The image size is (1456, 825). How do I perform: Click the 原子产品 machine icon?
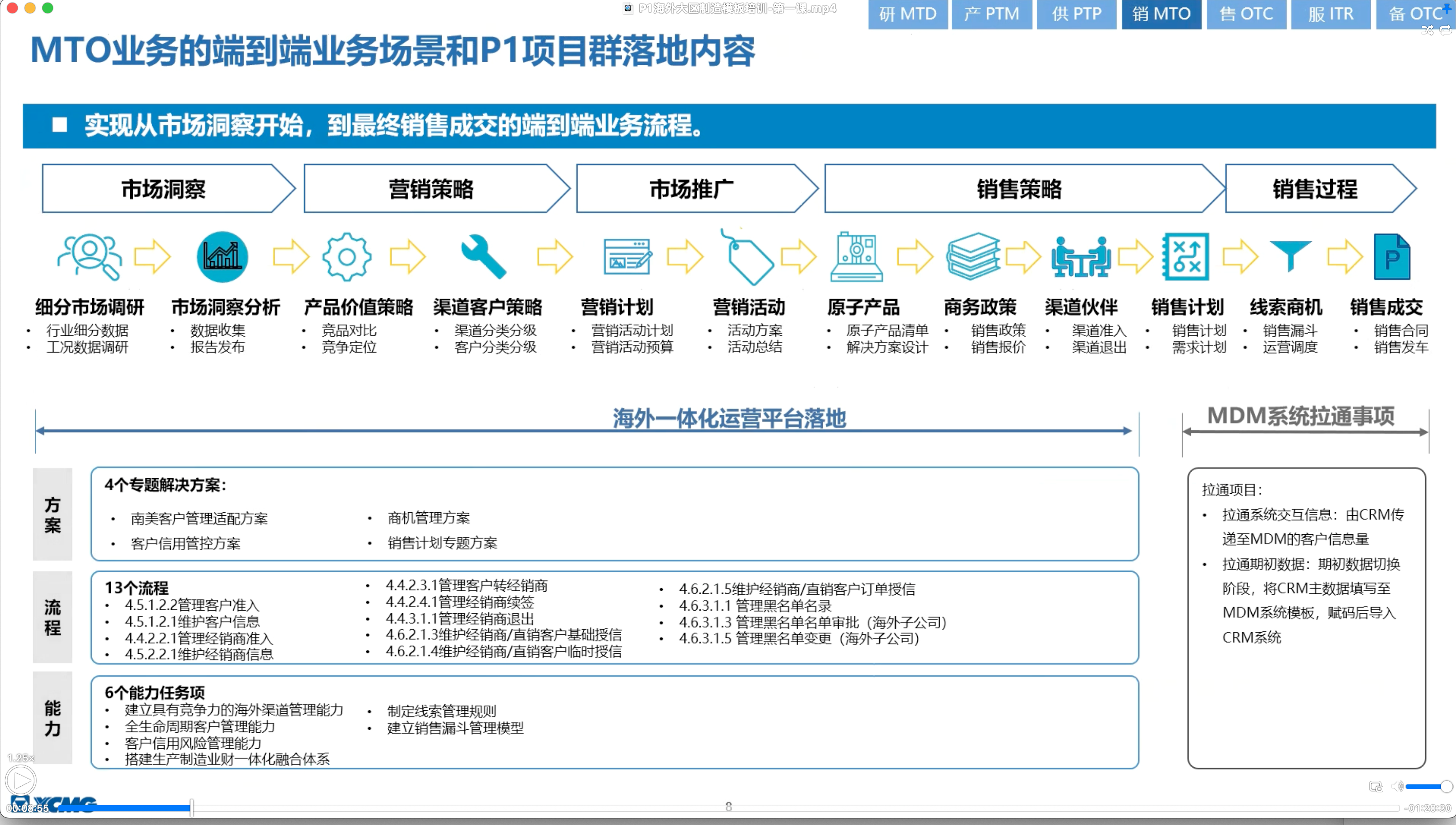coord(856,257)
